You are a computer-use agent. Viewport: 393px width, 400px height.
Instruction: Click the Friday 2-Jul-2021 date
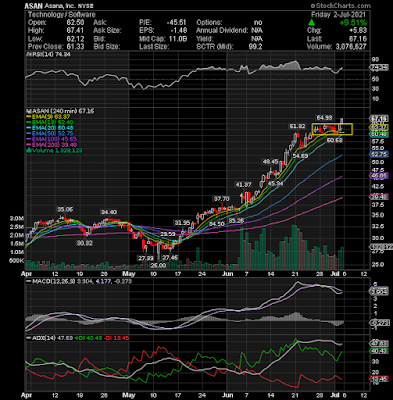[338, 14]
